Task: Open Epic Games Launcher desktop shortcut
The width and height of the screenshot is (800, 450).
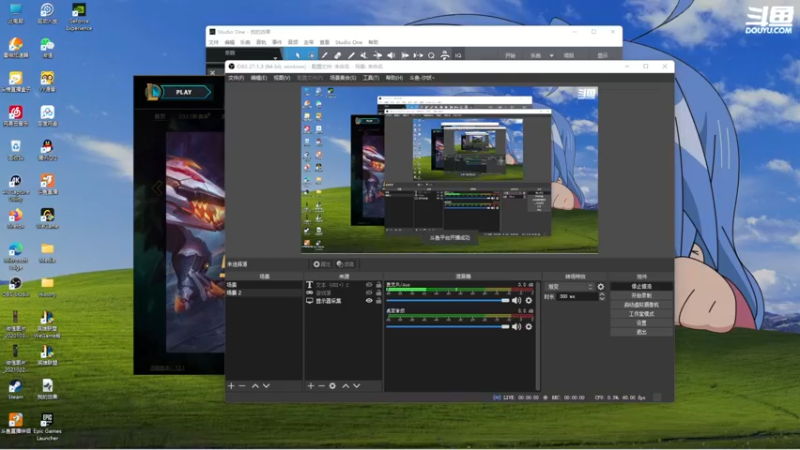Action: click(47, 427)
